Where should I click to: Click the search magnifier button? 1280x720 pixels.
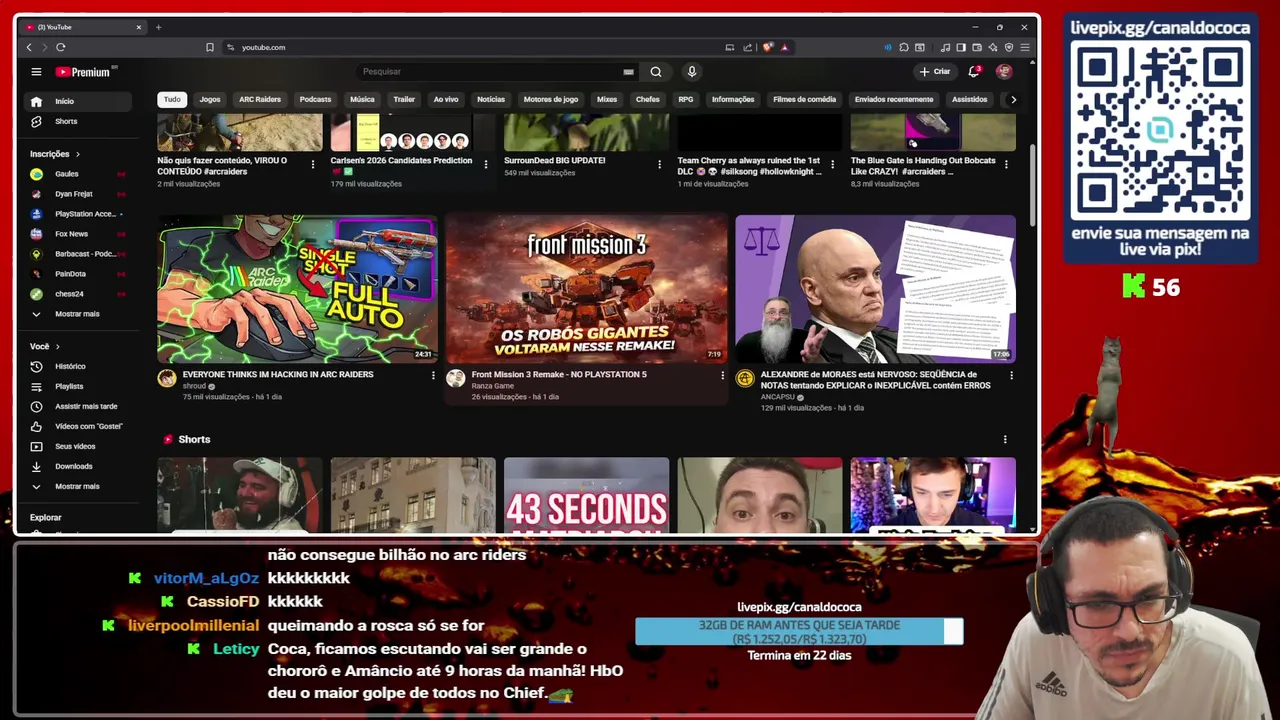pos(656,72)
